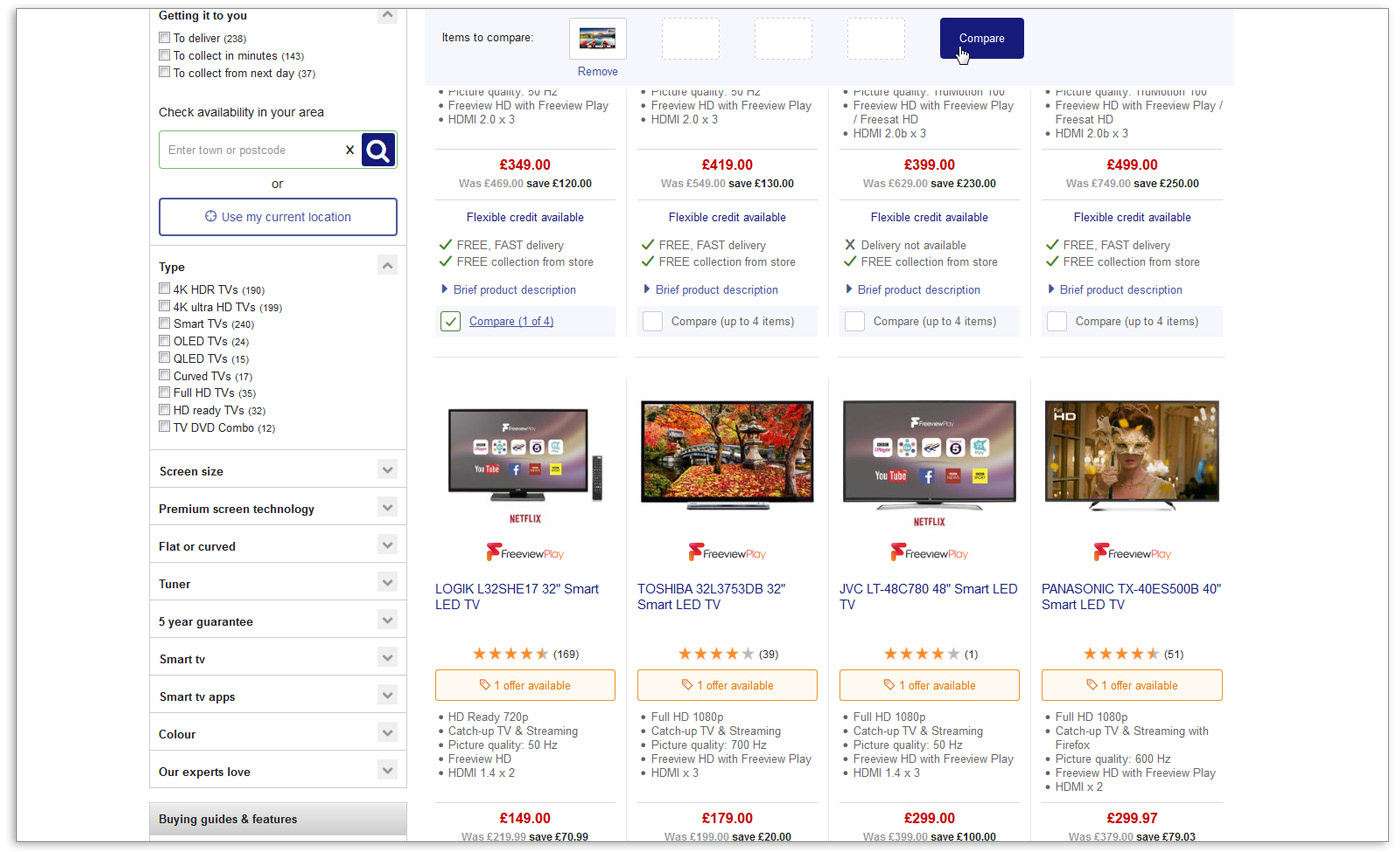Image resolution: width=1400 pixels, height=852 pixels.
Task: Click the Netflix logo under the LOGIK TV
Action: (x=525, y=520)
